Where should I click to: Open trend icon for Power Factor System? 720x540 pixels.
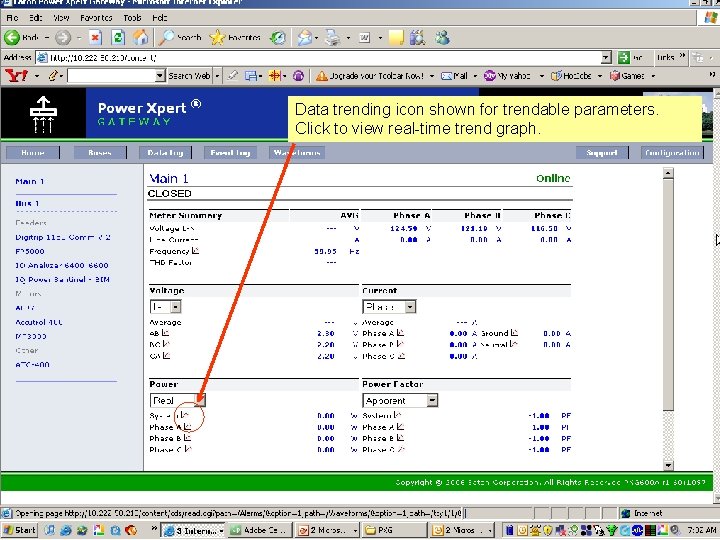pyautogui.click(x=398, y=415)
